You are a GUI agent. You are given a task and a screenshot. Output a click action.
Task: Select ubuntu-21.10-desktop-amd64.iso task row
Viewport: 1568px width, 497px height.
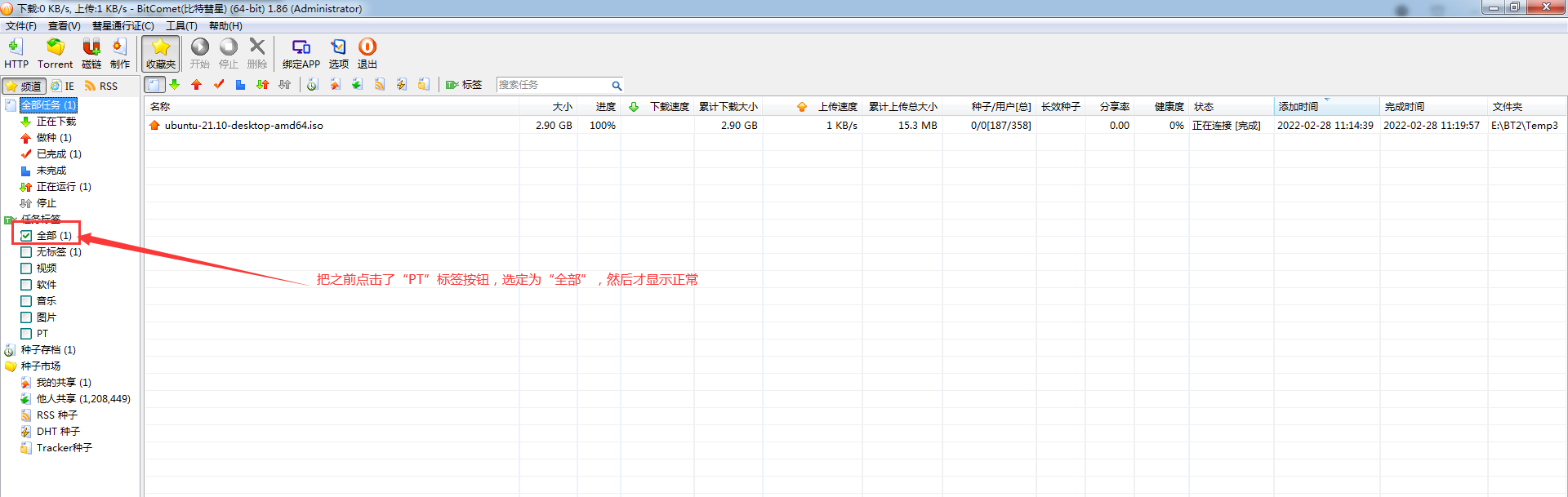(x=855, y=126)
